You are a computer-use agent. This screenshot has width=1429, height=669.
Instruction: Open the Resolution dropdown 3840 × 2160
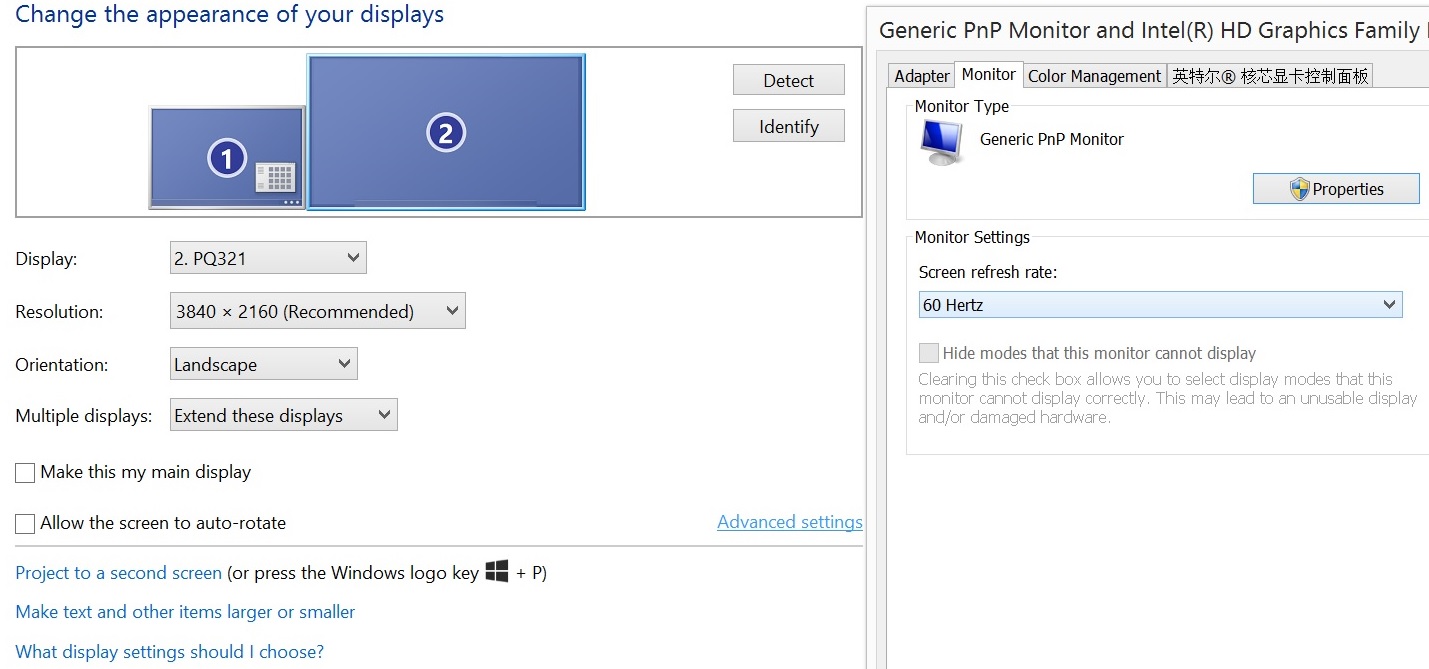(318, 311)
